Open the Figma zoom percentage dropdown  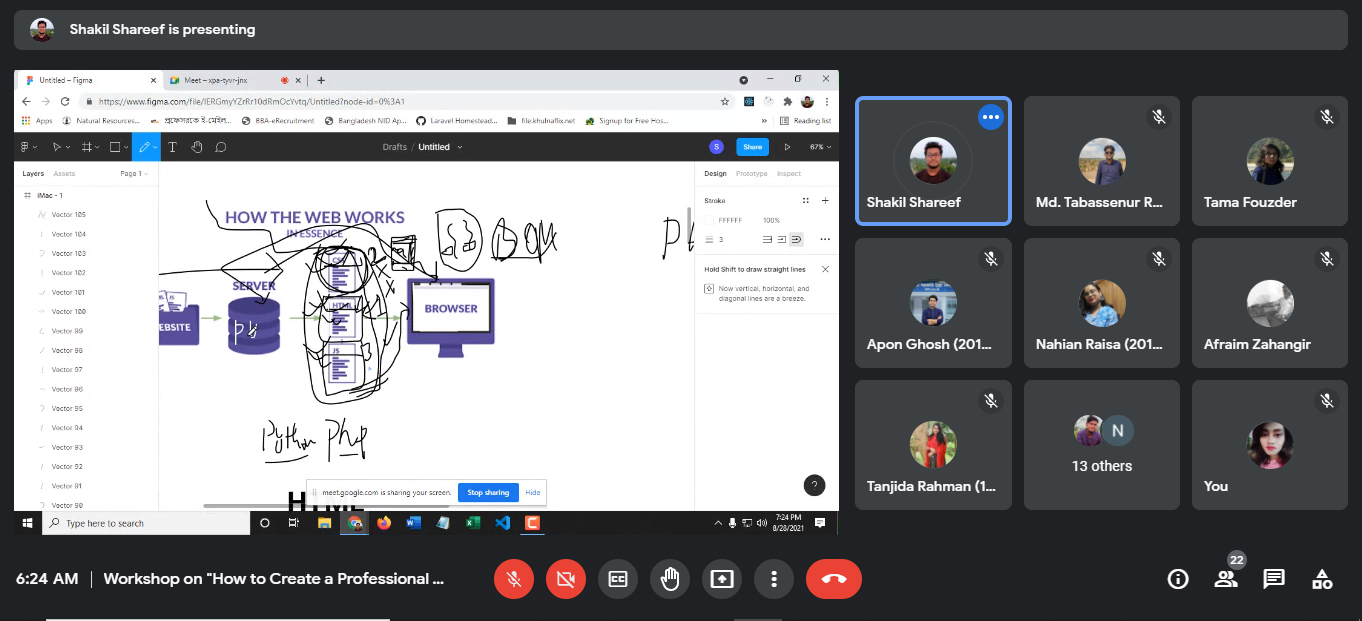[820, 147]
